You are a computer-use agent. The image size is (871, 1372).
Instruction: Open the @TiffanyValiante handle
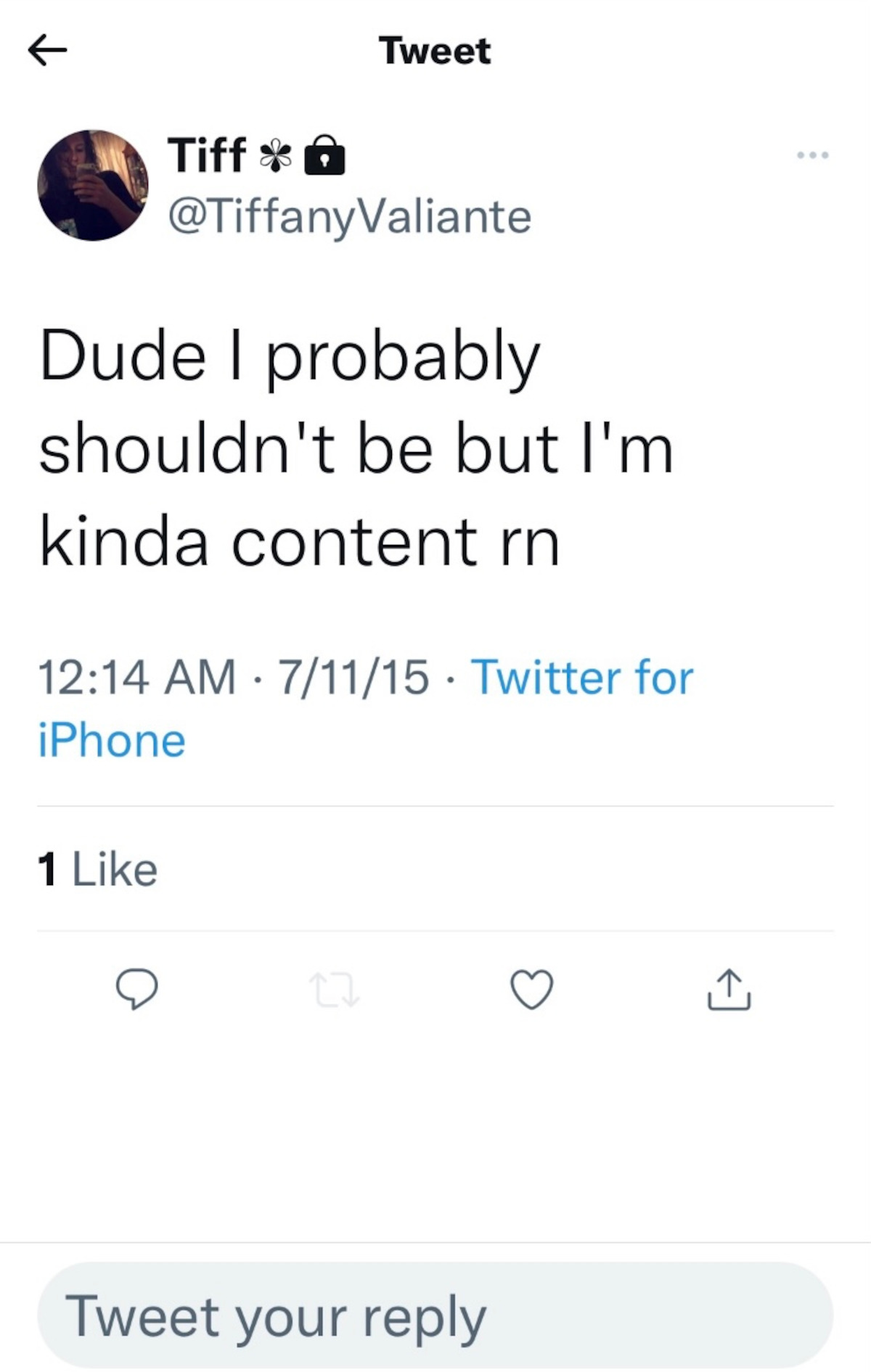pyautogui.click(x=350, y=216)
